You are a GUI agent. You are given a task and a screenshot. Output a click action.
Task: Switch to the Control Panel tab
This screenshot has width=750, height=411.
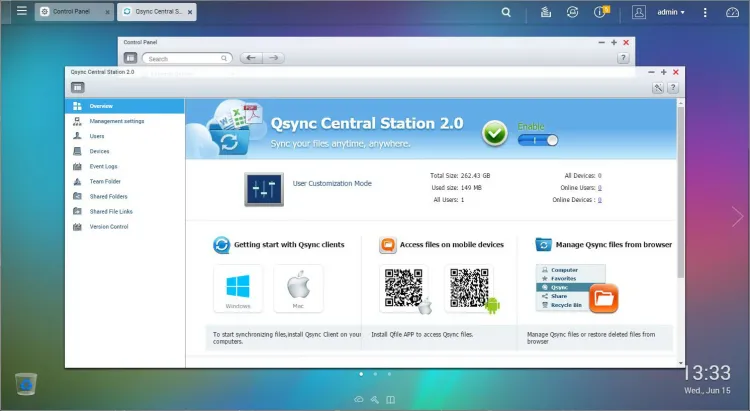point(72,13)
